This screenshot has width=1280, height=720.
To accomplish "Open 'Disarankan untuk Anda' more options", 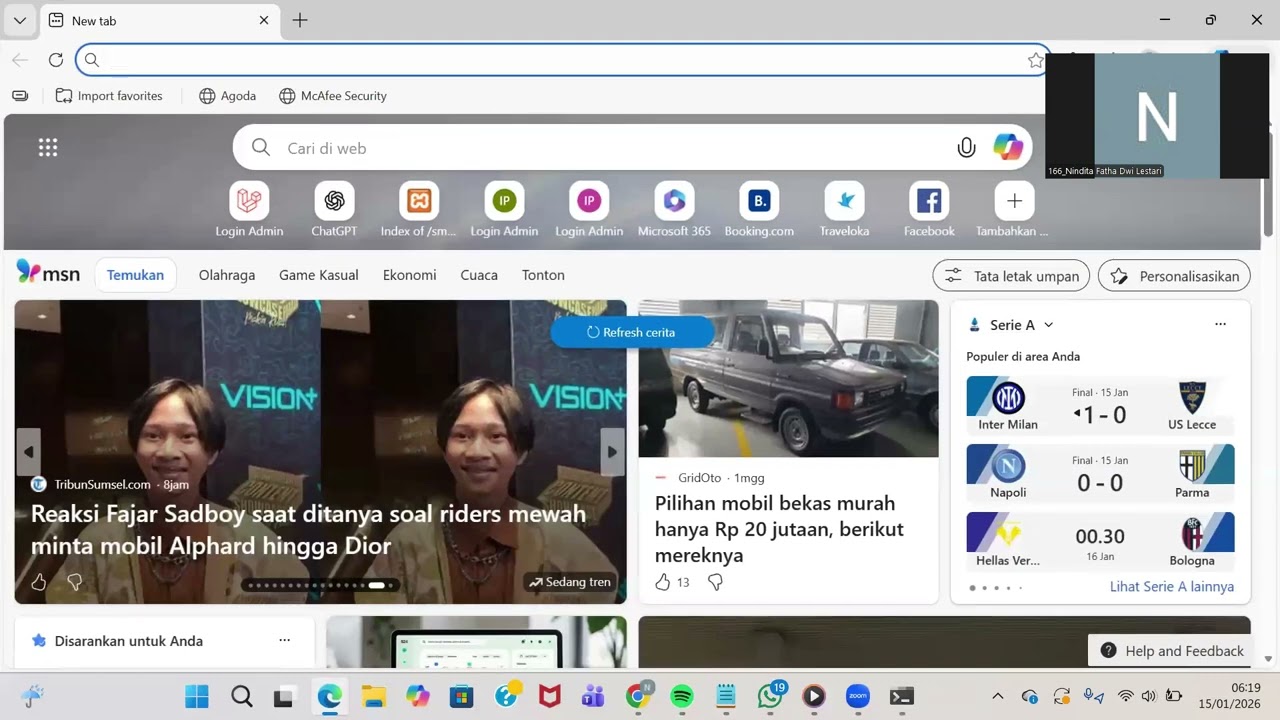I will [284, 640].
